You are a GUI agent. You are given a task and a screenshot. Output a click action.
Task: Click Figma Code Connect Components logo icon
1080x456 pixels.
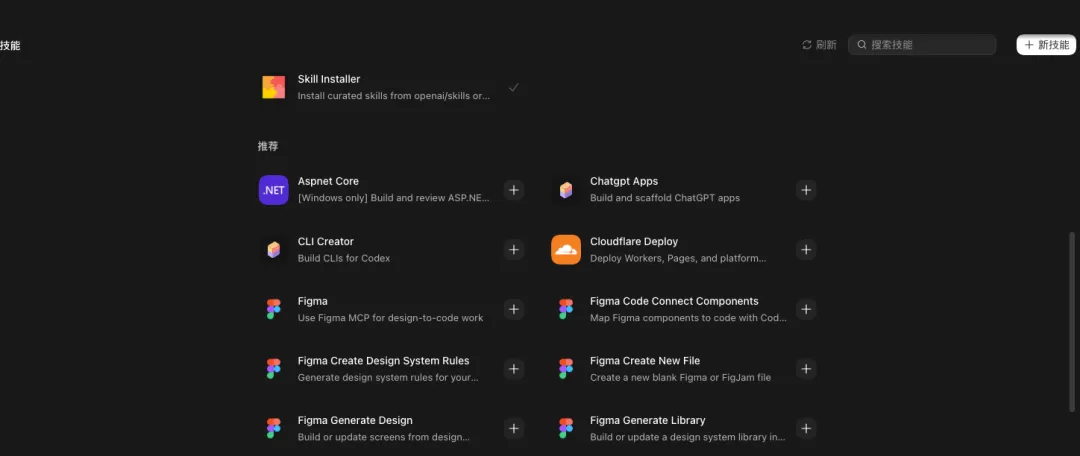(x=565, y=309)
